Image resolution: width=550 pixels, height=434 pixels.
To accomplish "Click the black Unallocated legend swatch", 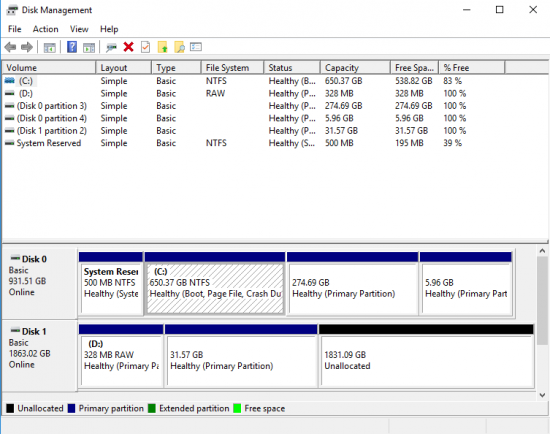I will (10, 408).
